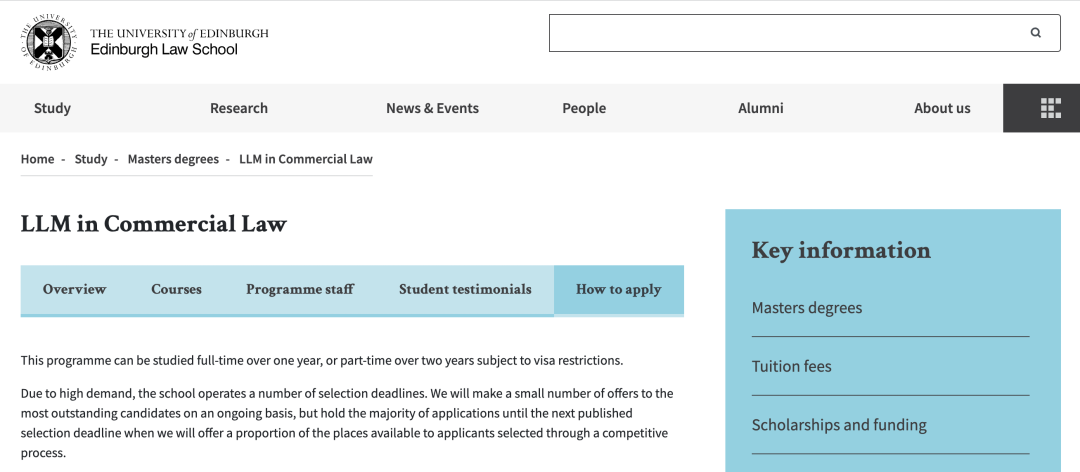Click the Study breadcrumb link
This screenshot has height=472, width=1080.
(x=91, y=159)
